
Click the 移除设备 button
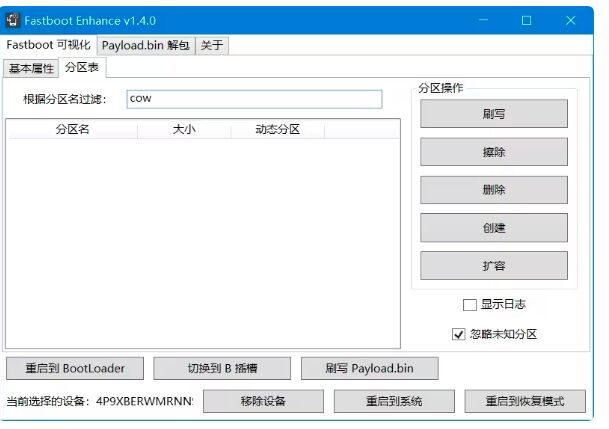point(263,401)
